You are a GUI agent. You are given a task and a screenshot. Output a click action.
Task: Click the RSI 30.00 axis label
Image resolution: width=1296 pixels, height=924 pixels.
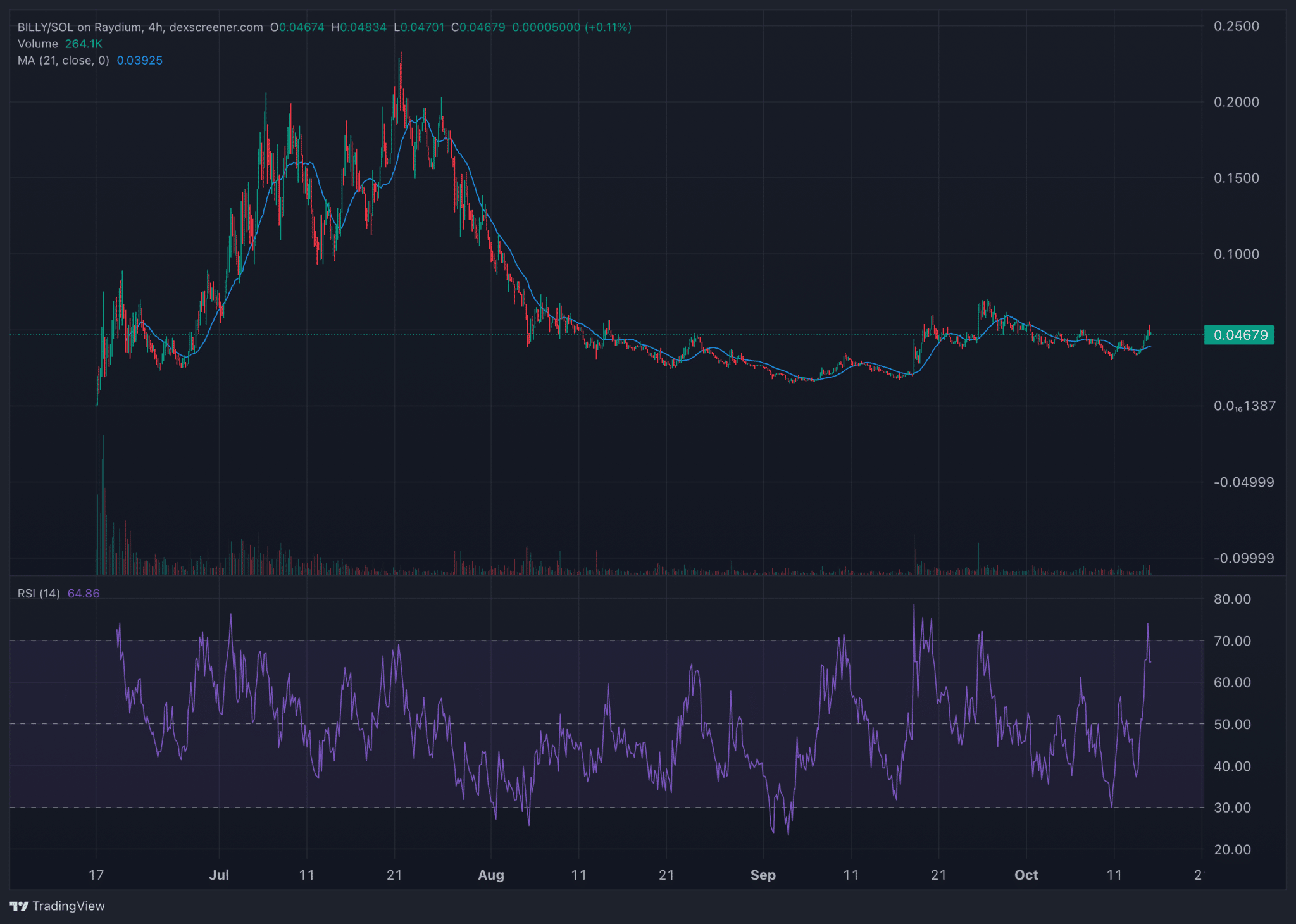(x=1232, y=808)
